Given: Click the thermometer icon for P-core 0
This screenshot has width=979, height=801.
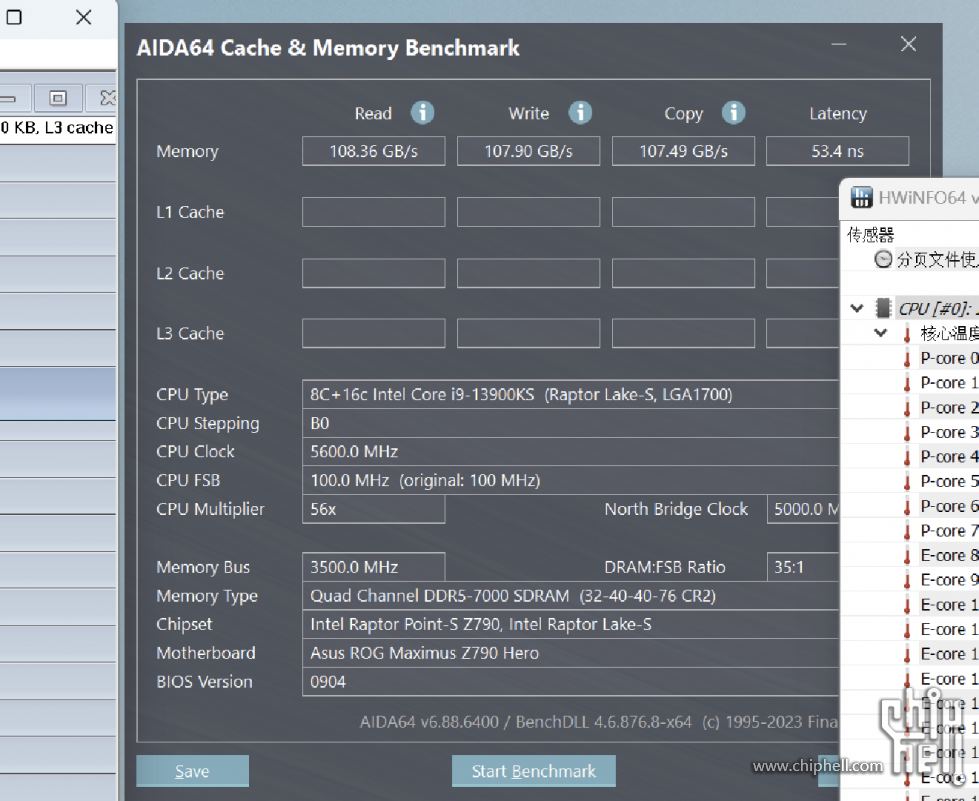Looking at the screenshot, I should [x=907, y=358].
